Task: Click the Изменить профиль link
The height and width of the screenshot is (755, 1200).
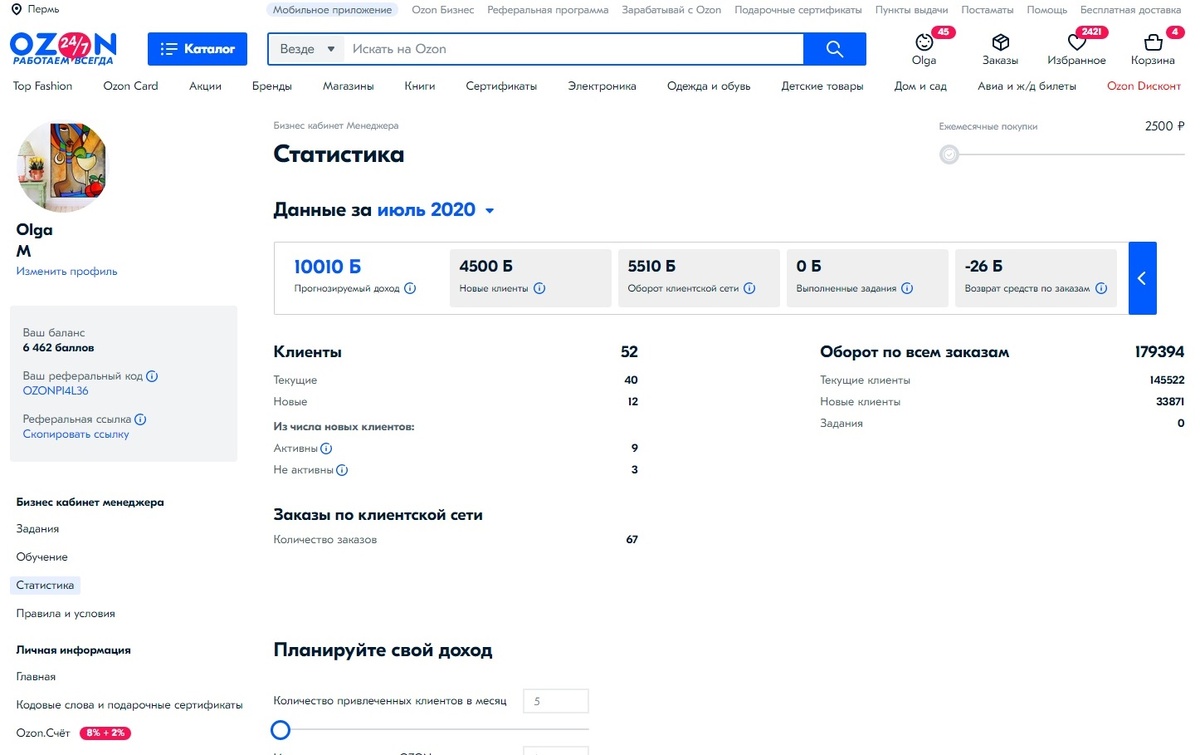Action: click(66, 271)
